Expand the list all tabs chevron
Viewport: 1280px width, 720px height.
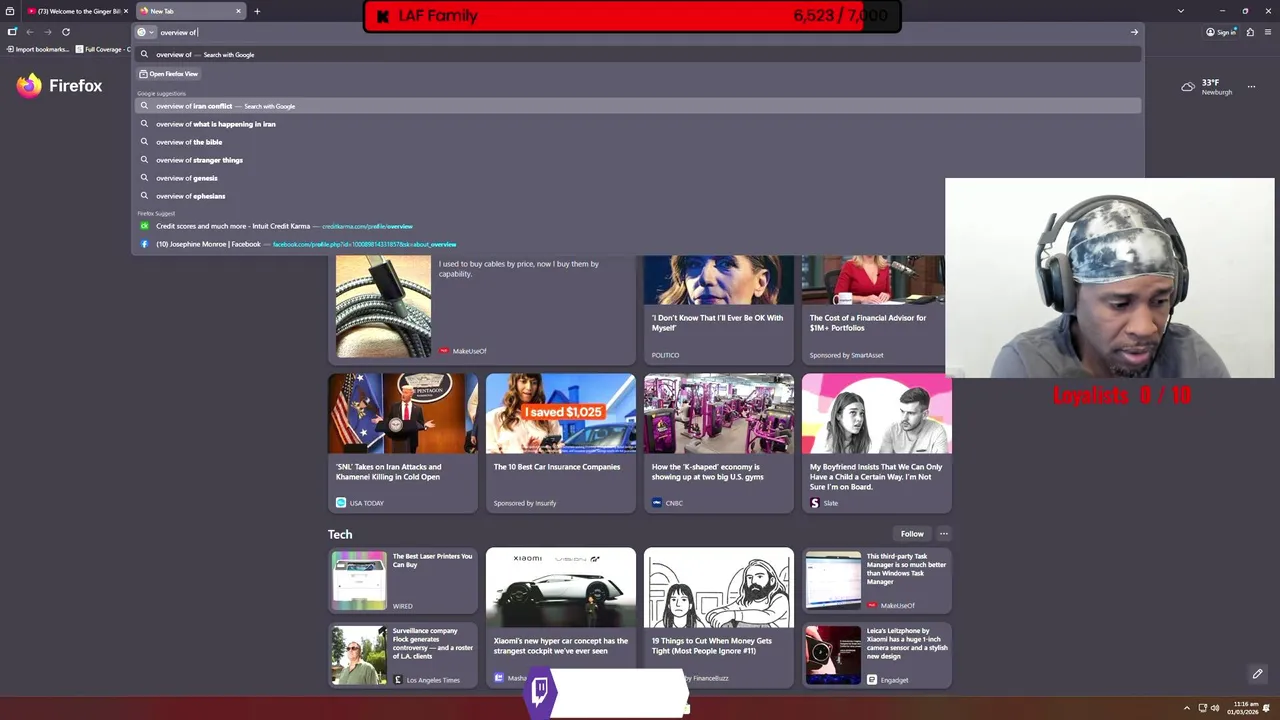pos(1181,11)
